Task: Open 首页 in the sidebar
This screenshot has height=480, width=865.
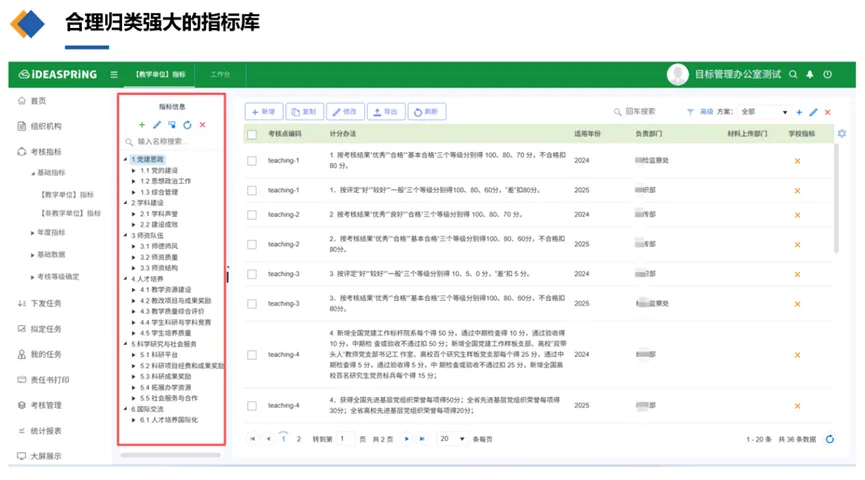Action: (x=31, y=101)
